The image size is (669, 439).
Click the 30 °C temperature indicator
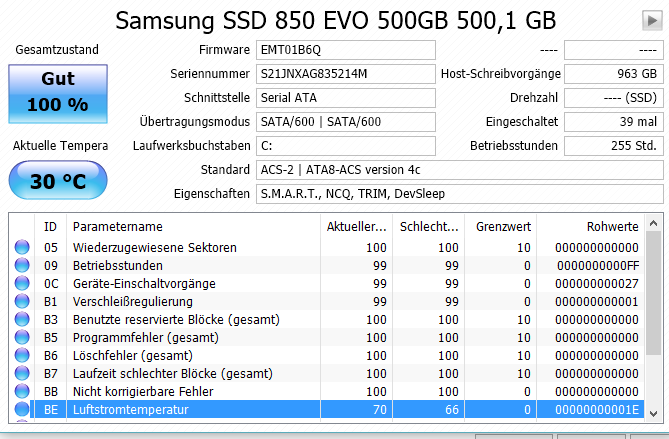pyautogui.click(x=58, y=180)
